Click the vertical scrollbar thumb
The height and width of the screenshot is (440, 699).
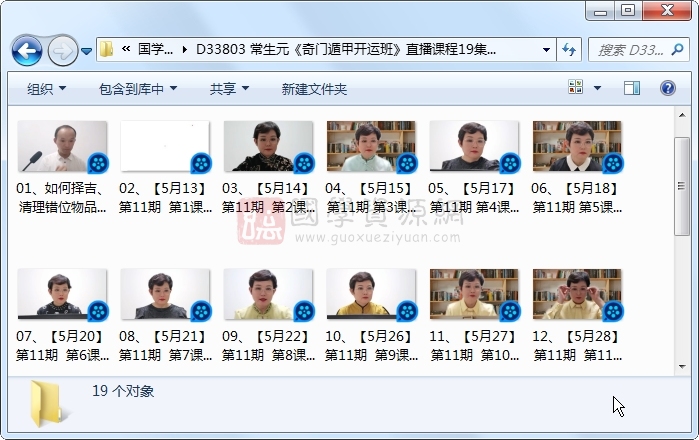pyautogui.click(x=682, y=186)
